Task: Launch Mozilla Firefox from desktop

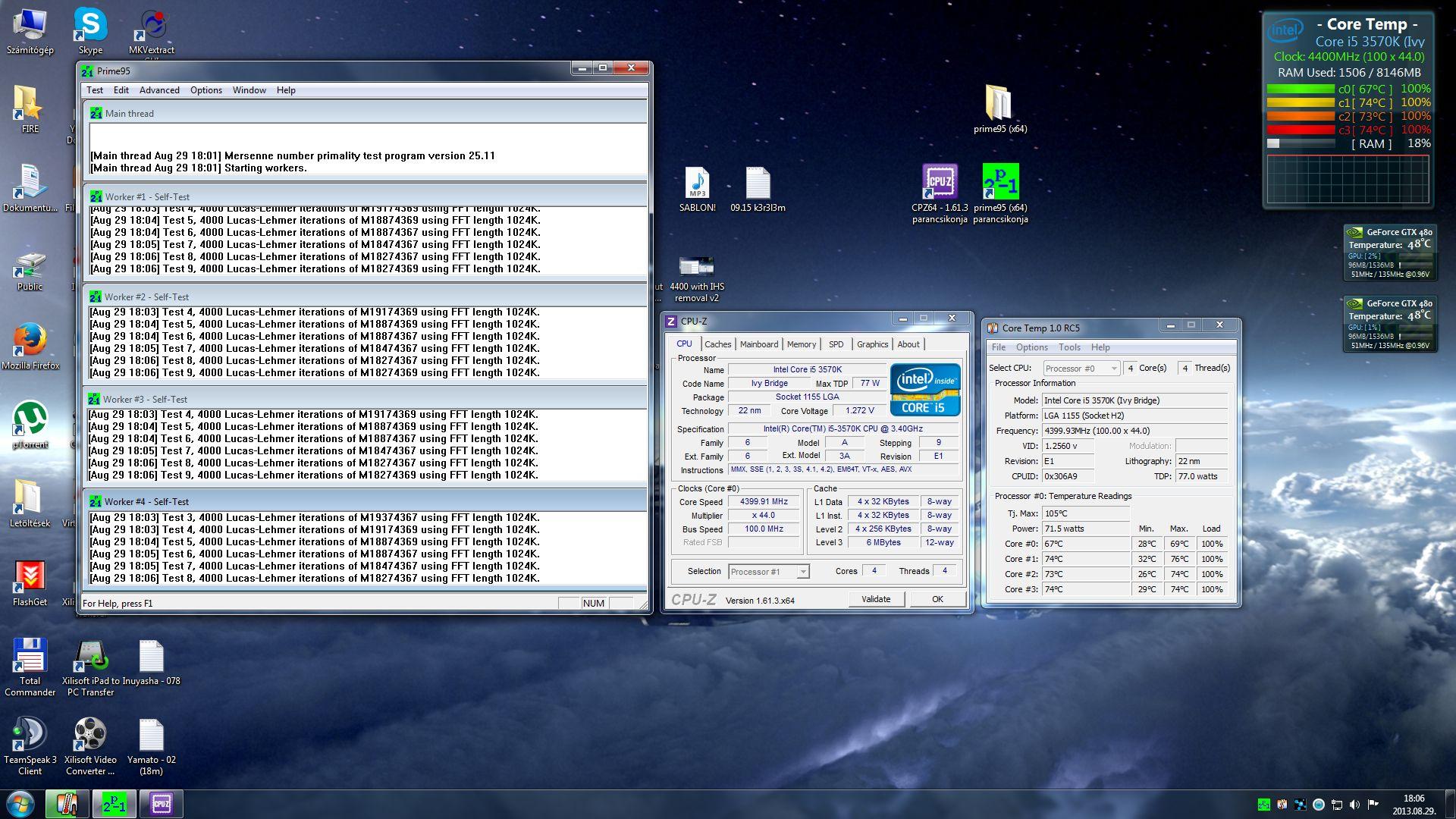Action: tap(30, 347)
